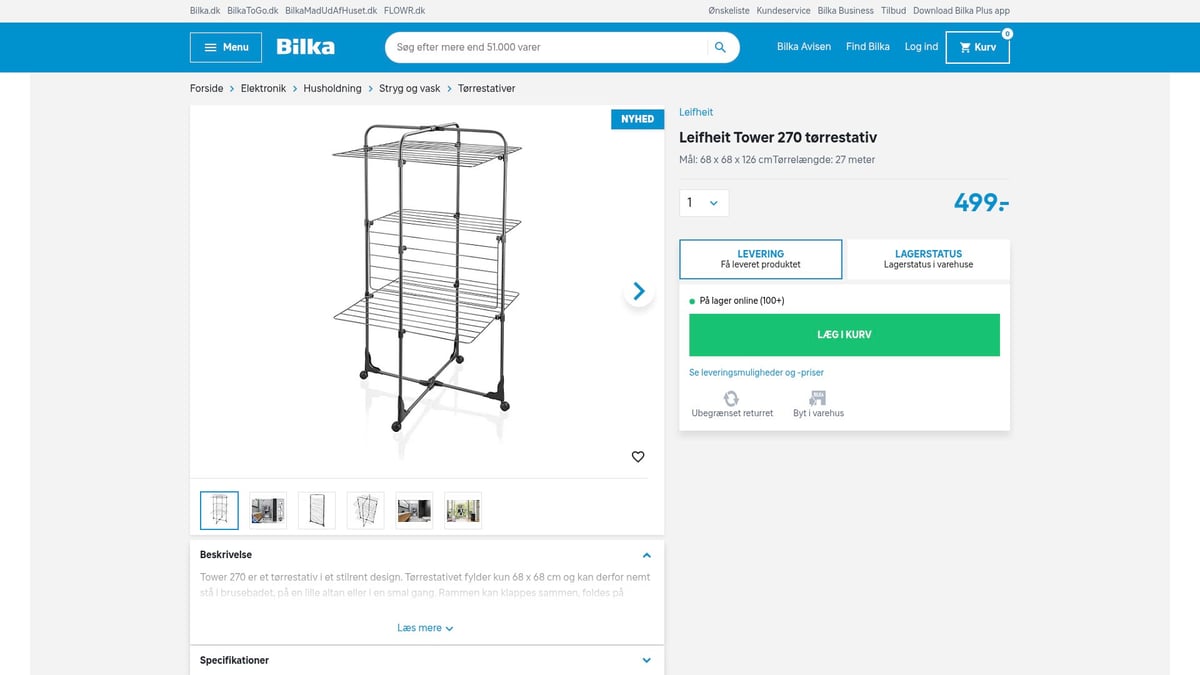
Task: Expand the Specifikationer section
Action: pyautogui.click(x=647, y=661)
